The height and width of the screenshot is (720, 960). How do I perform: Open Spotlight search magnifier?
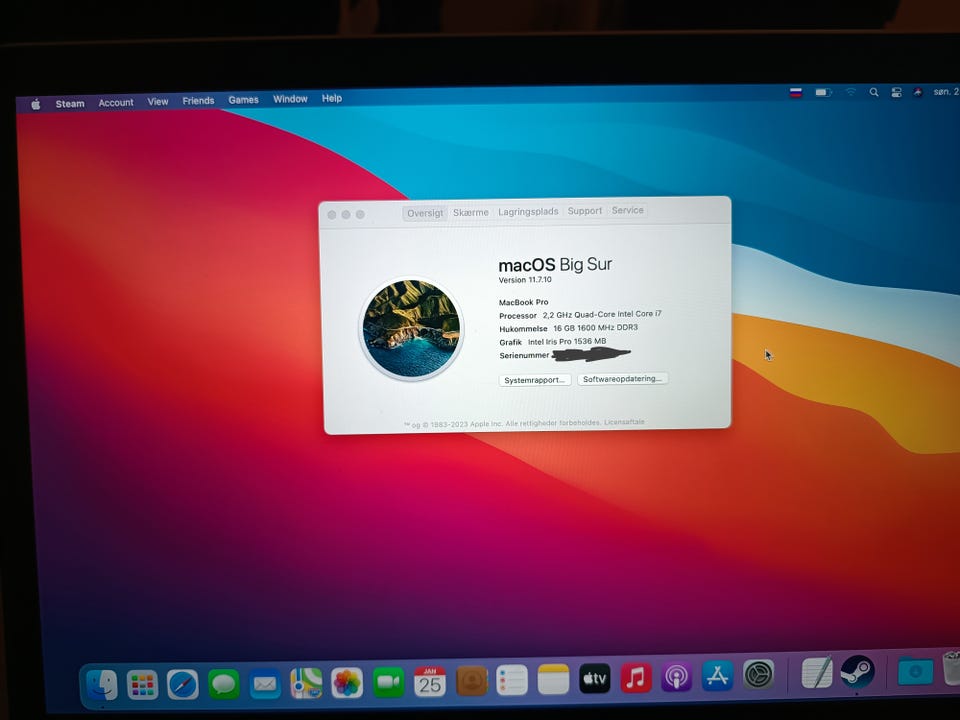pyautogui.click(x=874, y=92)
